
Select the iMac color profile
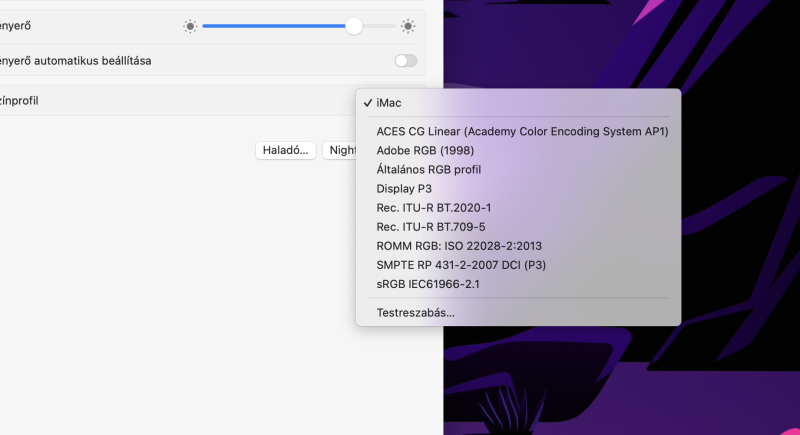tap(518, 103)
